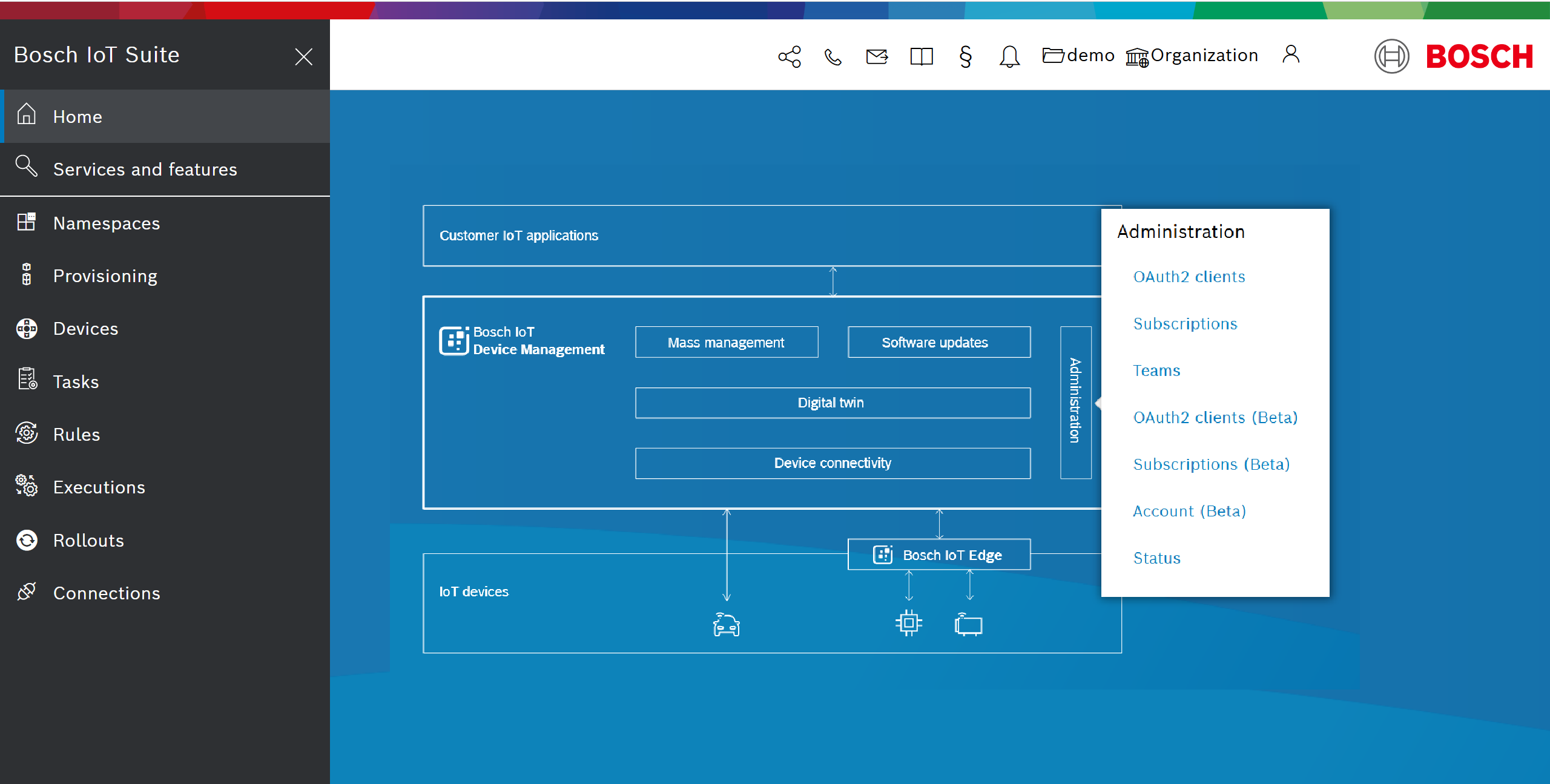Screen dimensions: 1550x784
Task: Open the documentation book icon
Action: 922,57
